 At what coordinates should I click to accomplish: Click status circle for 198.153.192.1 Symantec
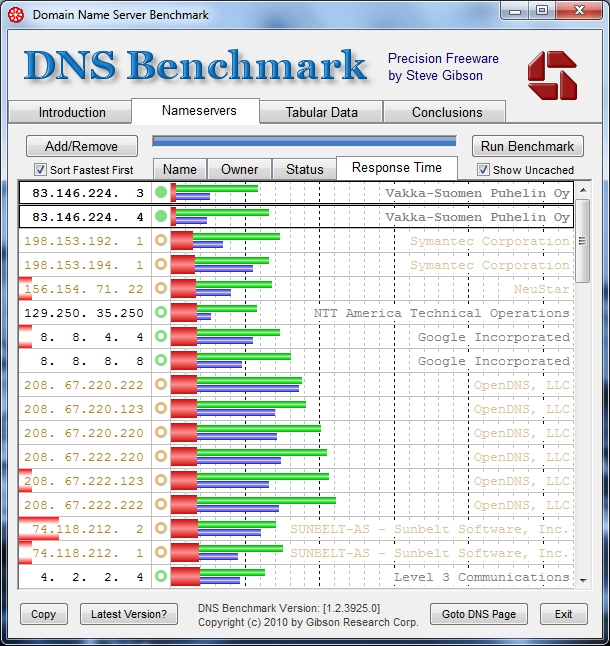[161, 241]
